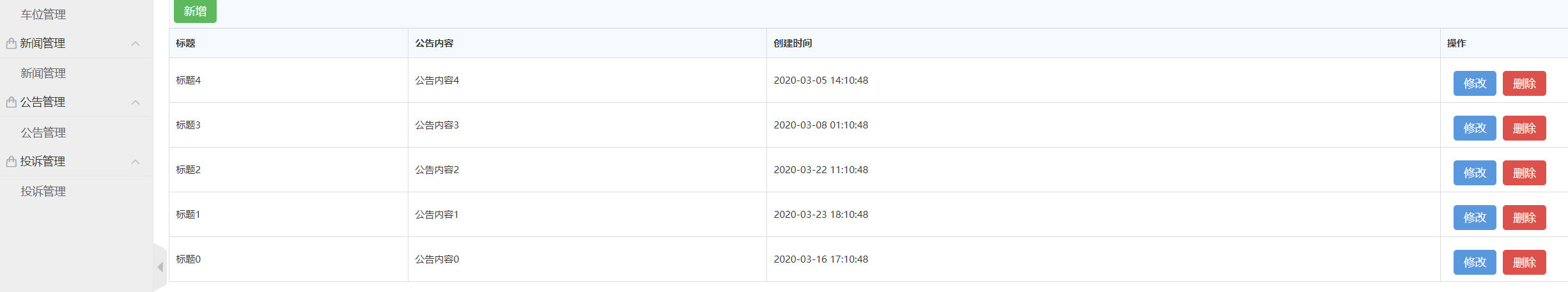1568x292 pixels.
Task: Click the lock icon beside 投诉管理 group
Action: click(x=11, y=162)
